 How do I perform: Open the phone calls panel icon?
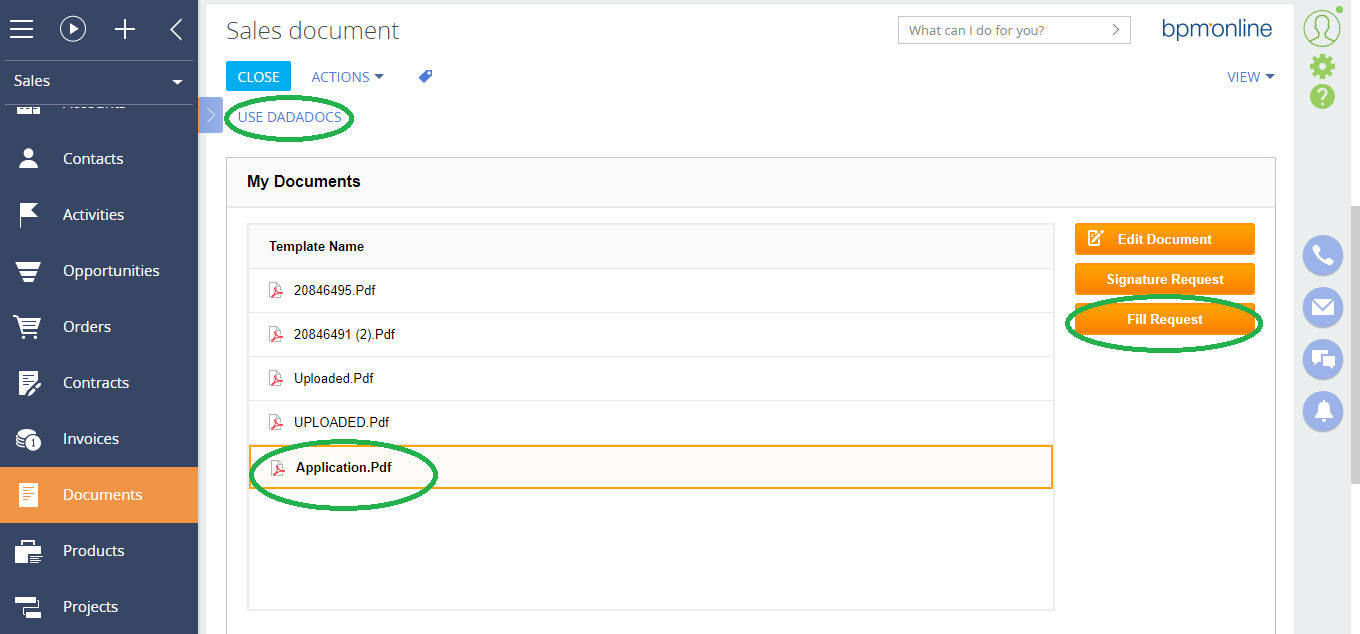[1322, 256]
